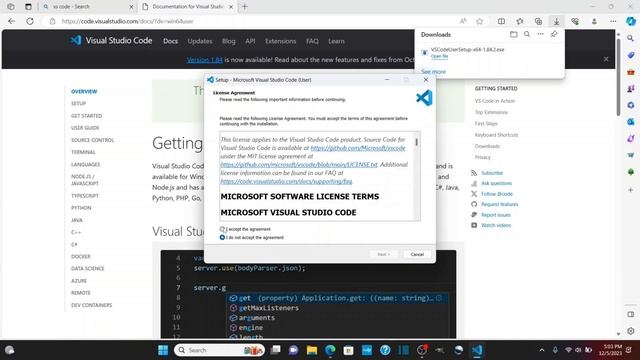Click Watch videos link
Viewport: 640px width, 360px height.
coord(496,225)
